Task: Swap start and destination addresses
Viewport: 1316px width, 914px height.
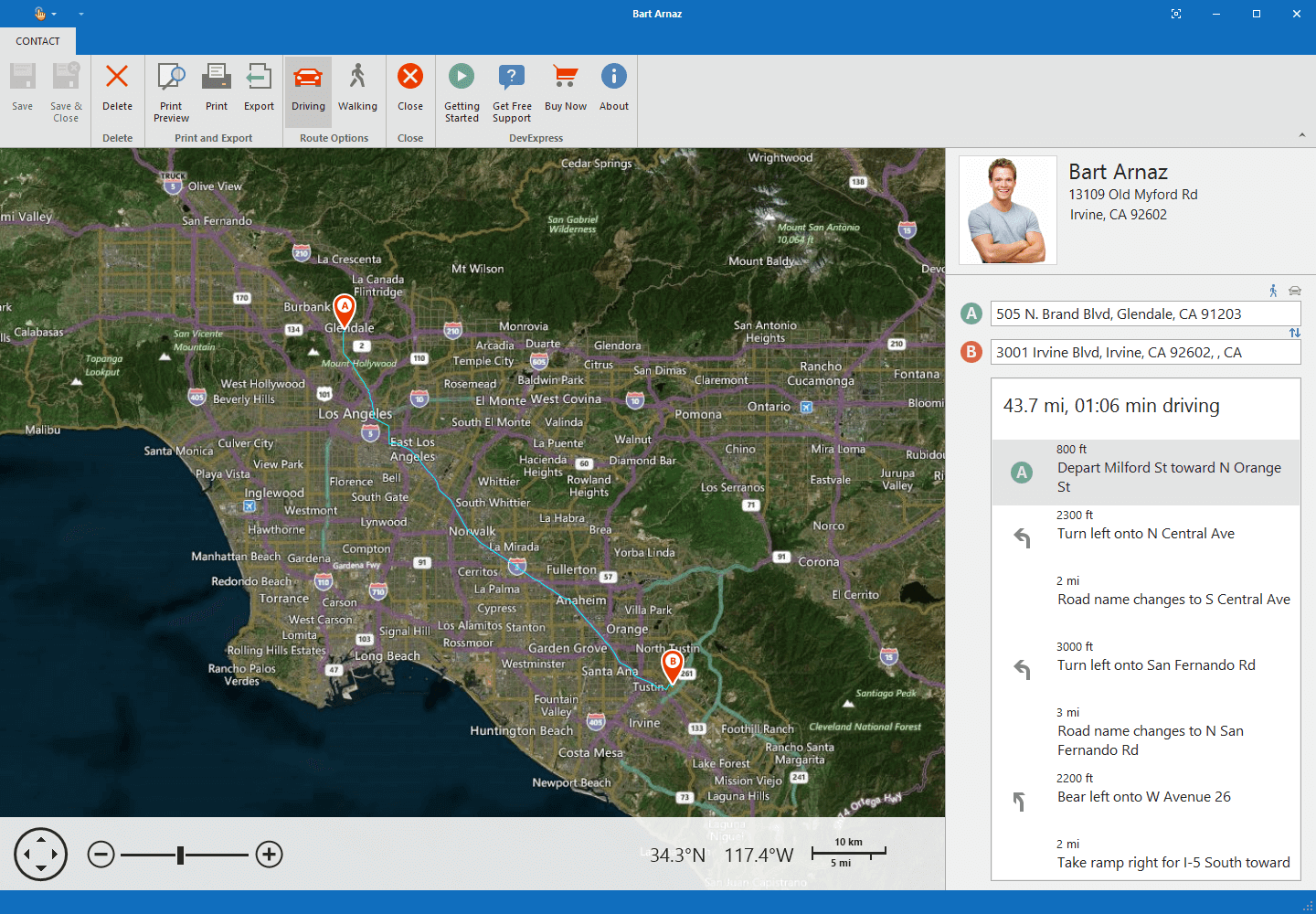Action: click(x=1294, y=333)
